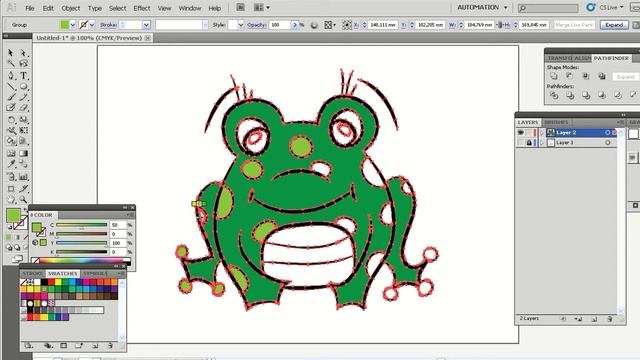Select the Artboard tool

click(11, 189)
